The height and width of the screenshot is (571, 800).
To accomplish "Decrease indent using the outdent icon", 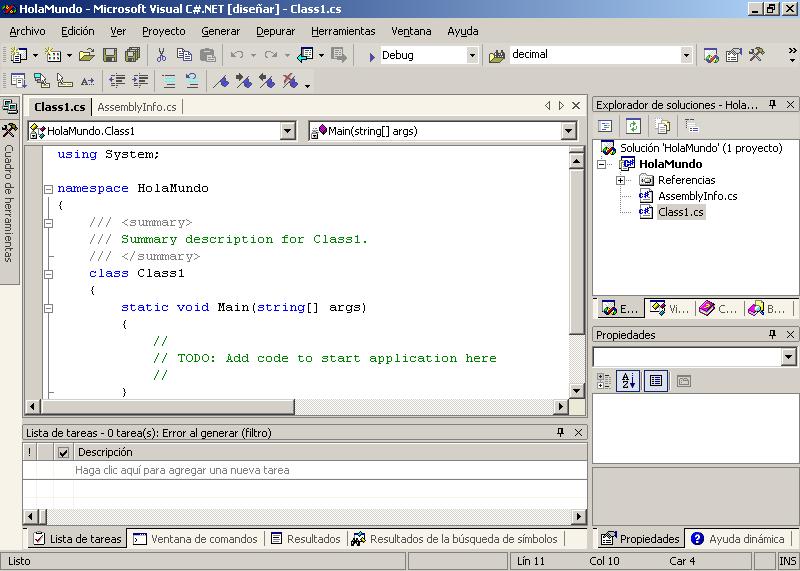I will tap(117, 81).
